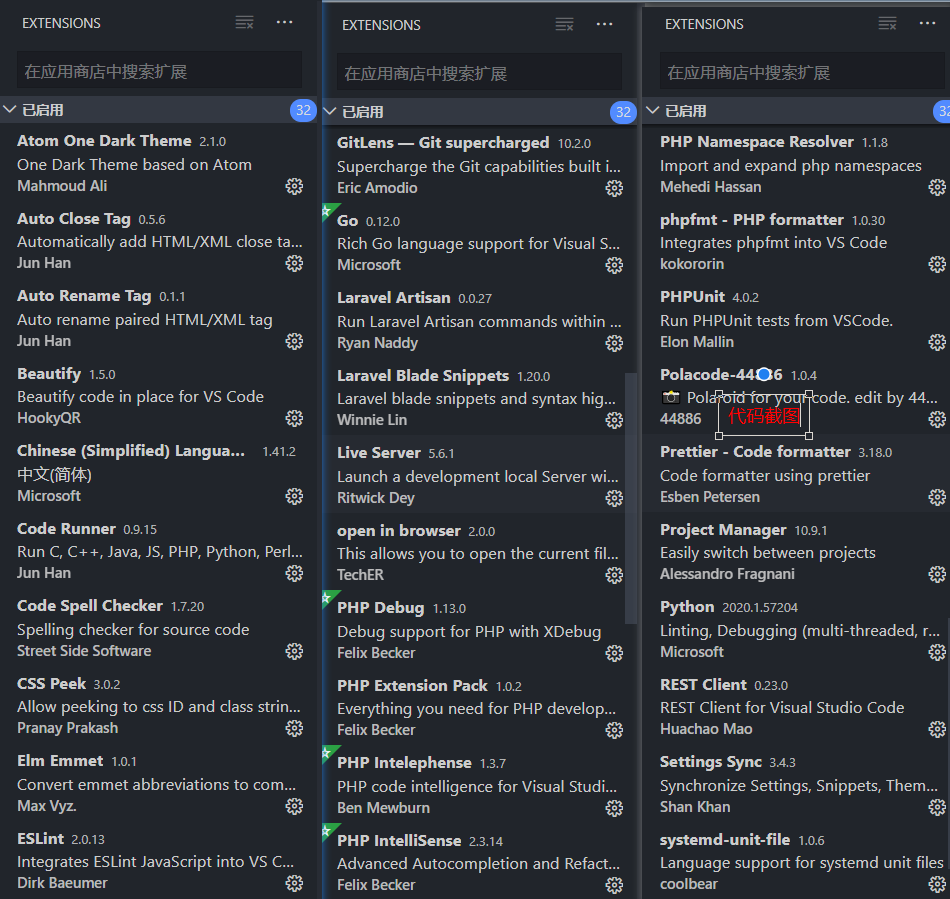Open gear settings for Chinese (Simplified) Language
This screenshot has width=950, height=899.
coord(294,496)
